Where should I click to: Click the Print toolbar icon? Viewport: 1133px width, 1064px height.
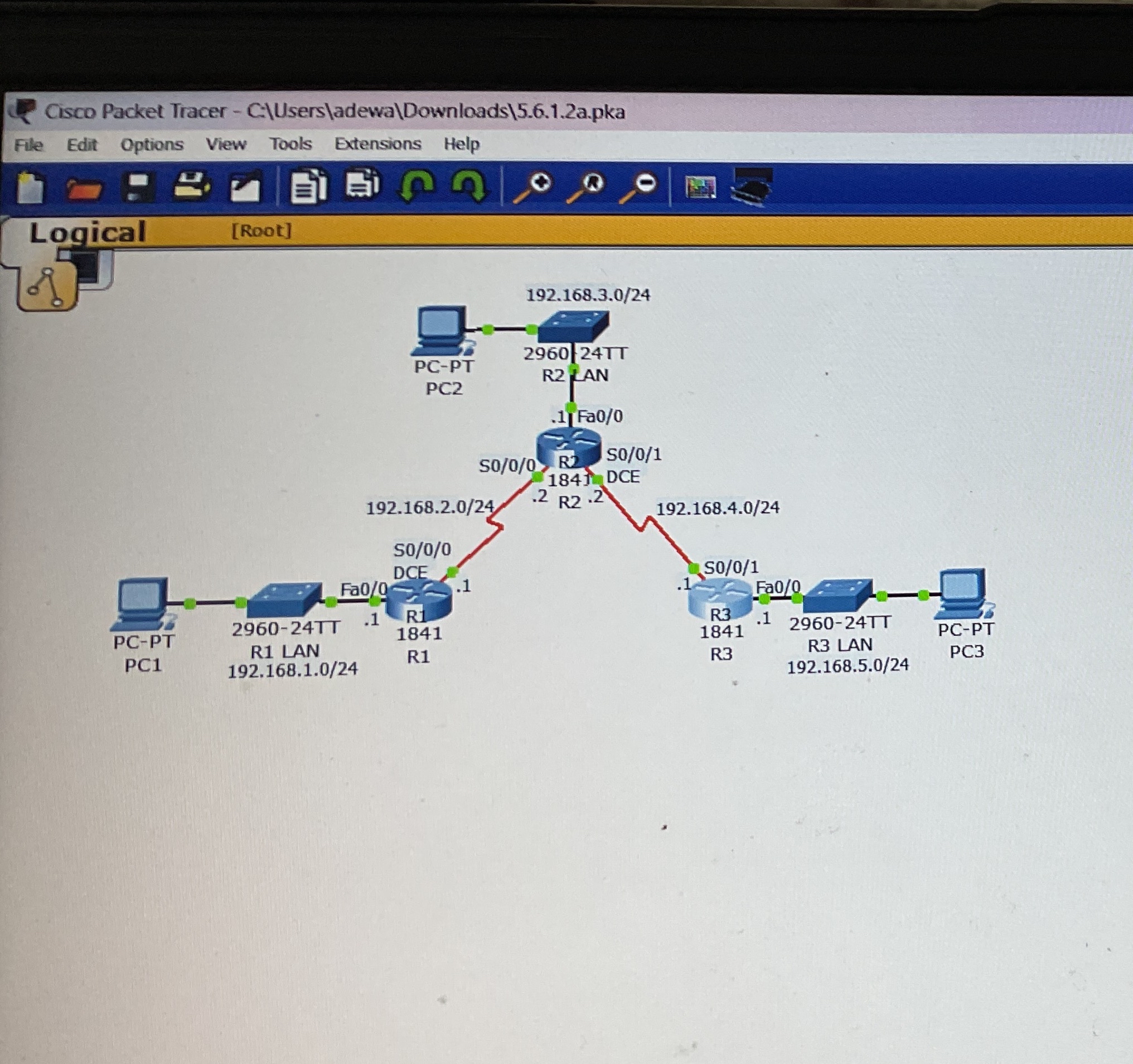coord(191,186)
